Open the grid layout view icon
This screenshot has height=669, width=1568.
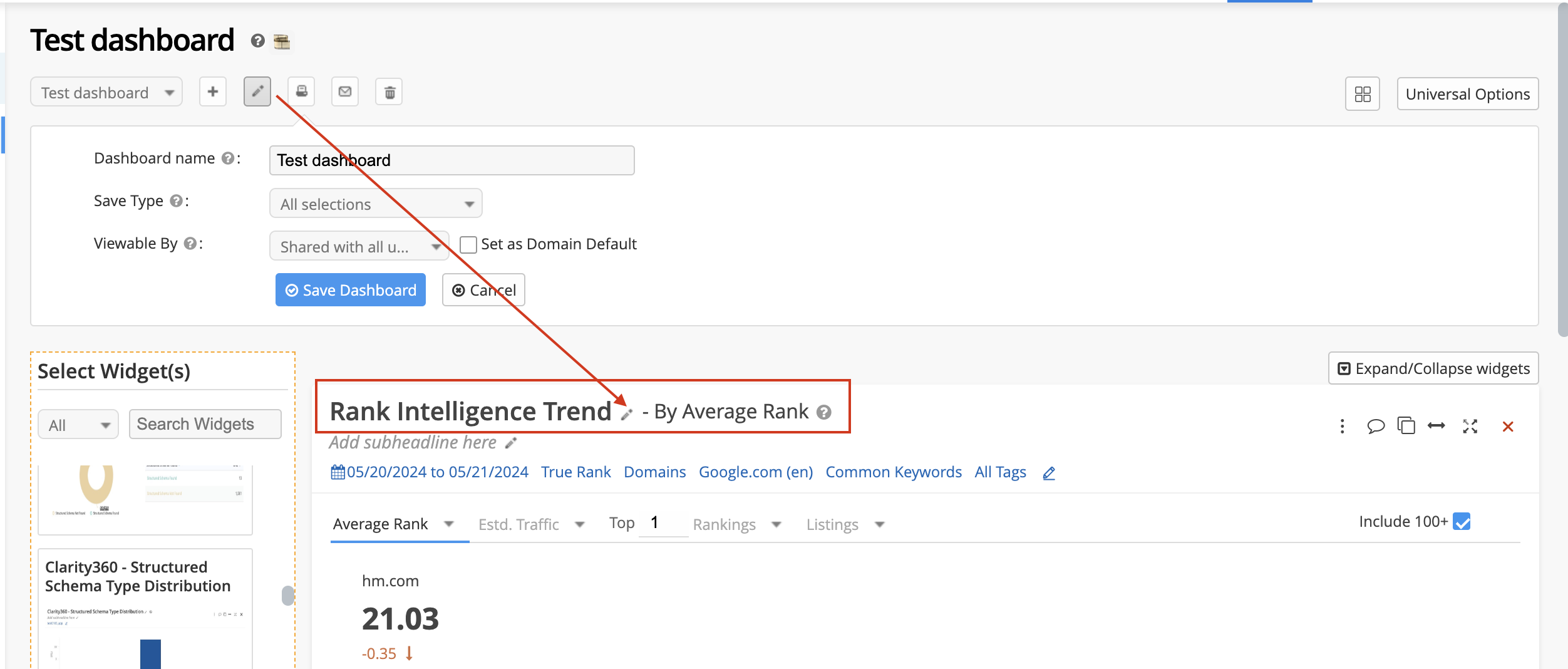tap(1362, 94)
